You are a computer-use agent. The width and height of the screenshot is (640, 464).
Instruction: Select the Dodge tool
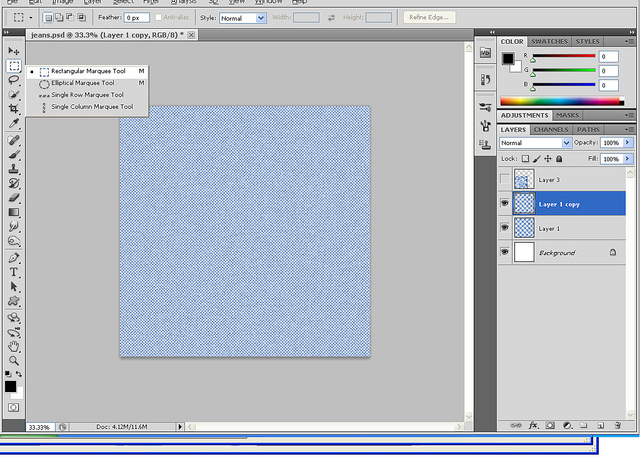tap(13, 241)
